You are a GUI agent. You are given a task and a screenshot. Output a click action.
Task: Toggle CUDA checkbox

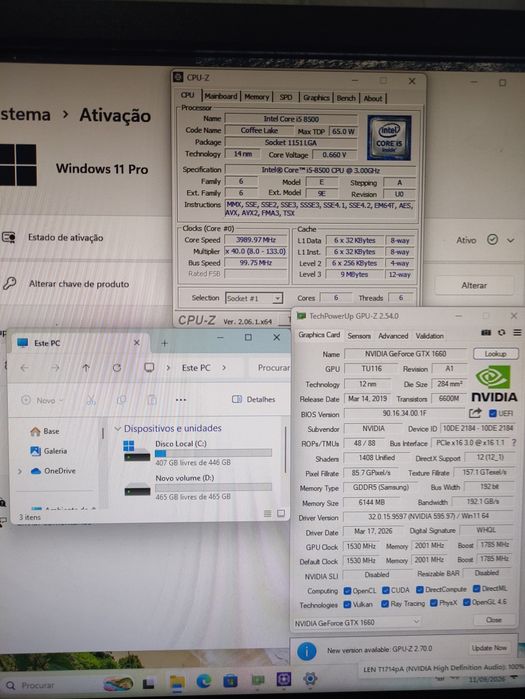386,590
